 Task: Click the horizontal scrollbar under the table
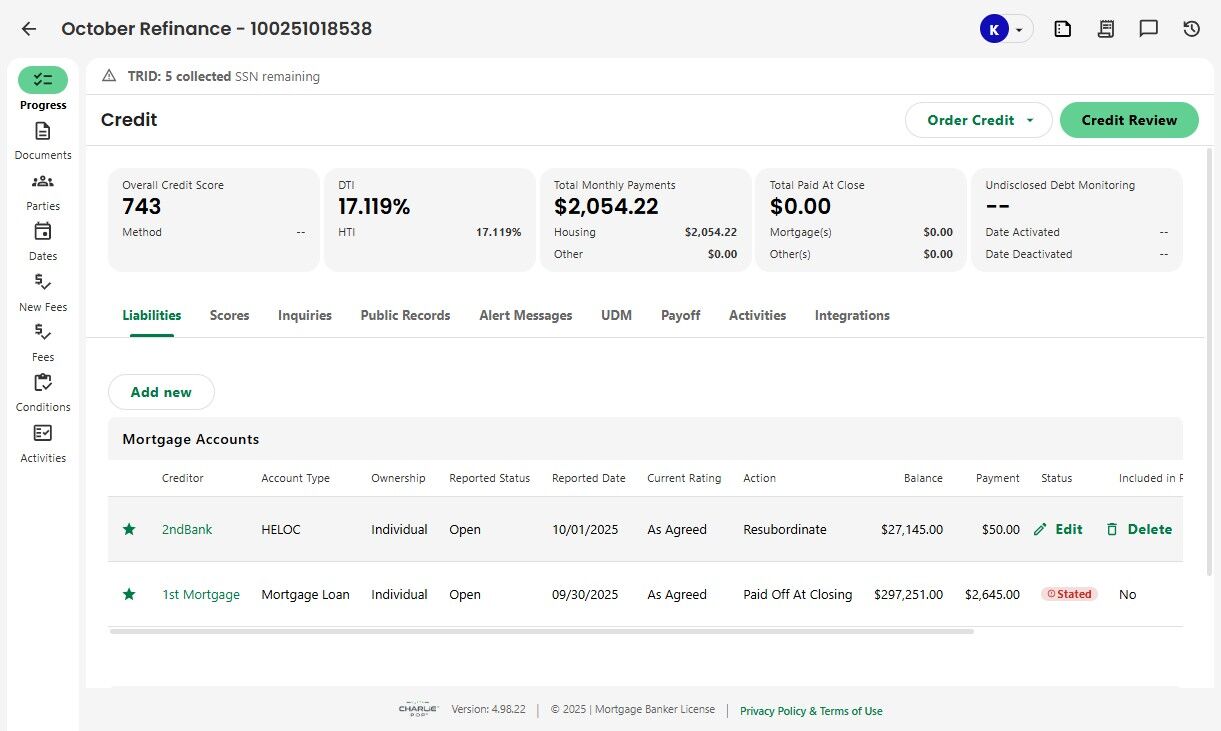(540, 631)
